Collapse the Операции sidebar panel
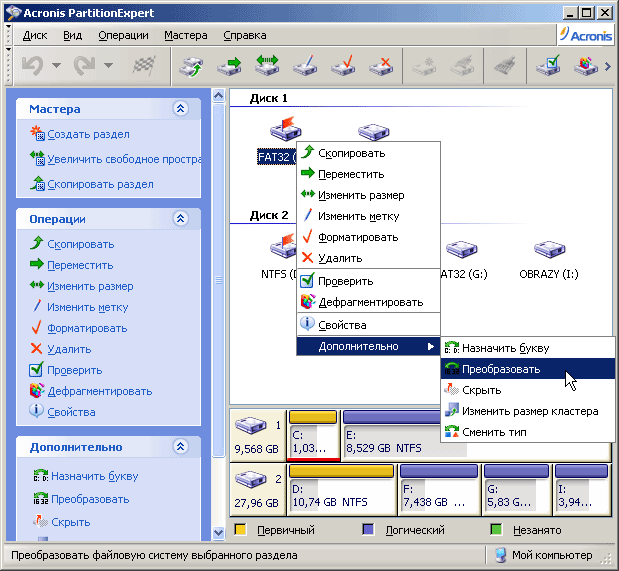 (180, 218)
